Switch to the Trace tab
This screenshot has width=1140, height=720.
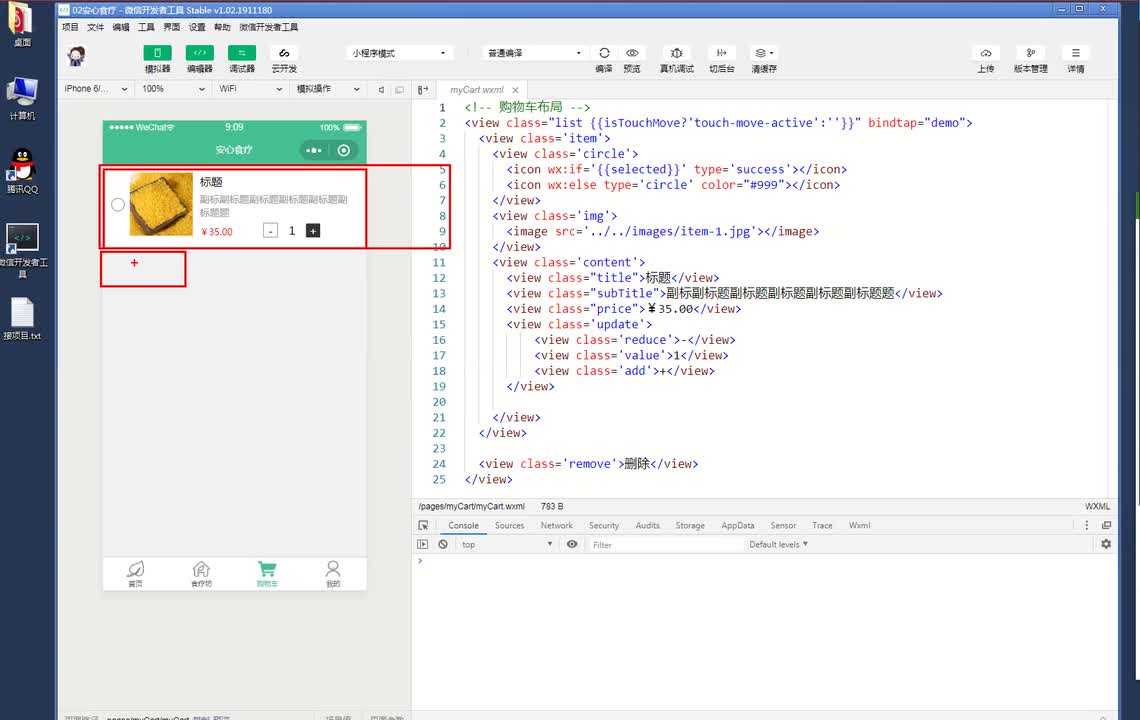pos(822,525)
